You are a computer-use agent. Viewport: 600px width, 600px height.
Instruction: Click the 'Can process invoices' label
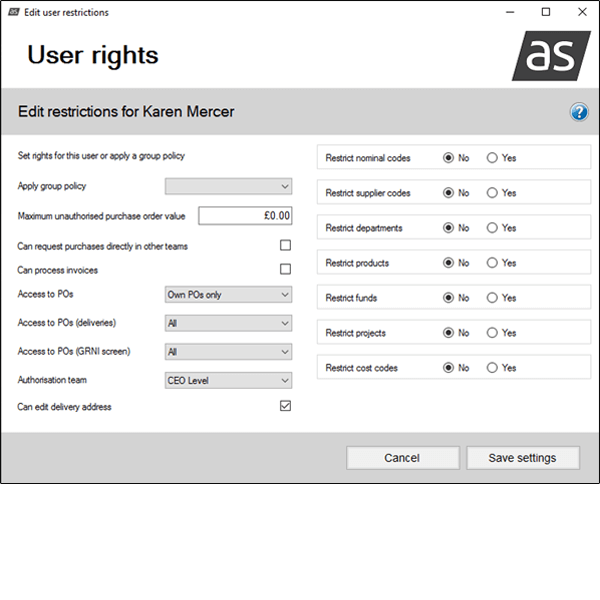coord(57,270)
